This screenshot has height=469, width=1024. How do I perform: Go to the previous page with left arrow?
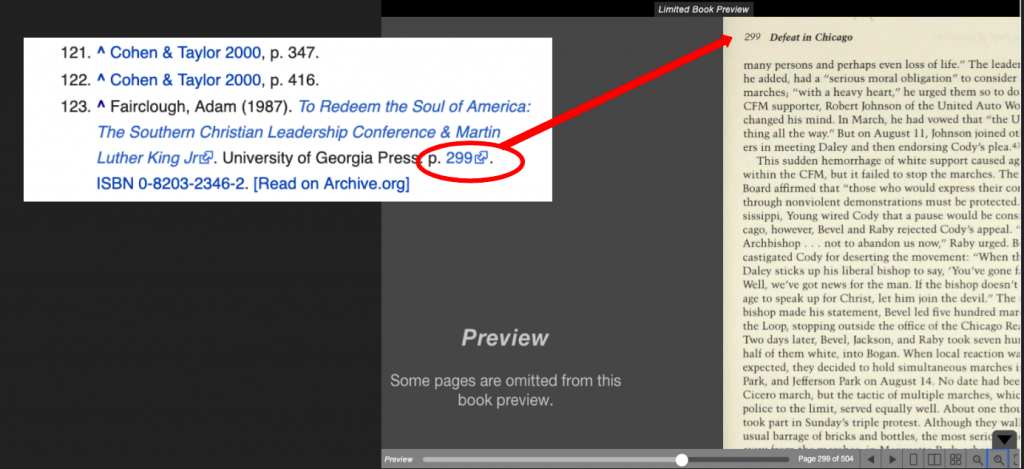click(x=871, y=459)
